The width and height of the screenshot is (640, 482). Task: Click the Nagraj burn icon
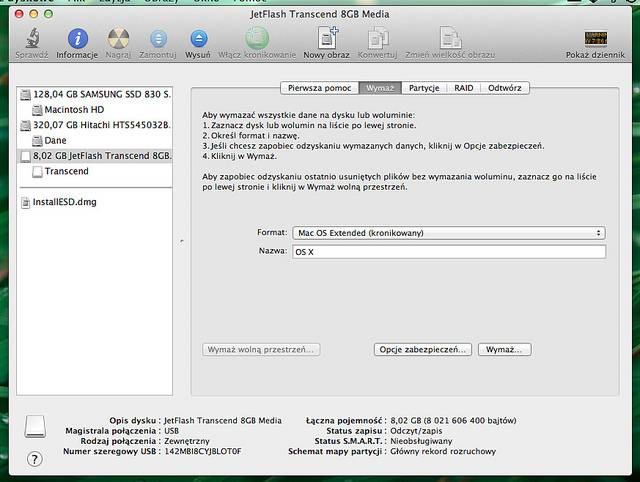click(x=118, y=39)
